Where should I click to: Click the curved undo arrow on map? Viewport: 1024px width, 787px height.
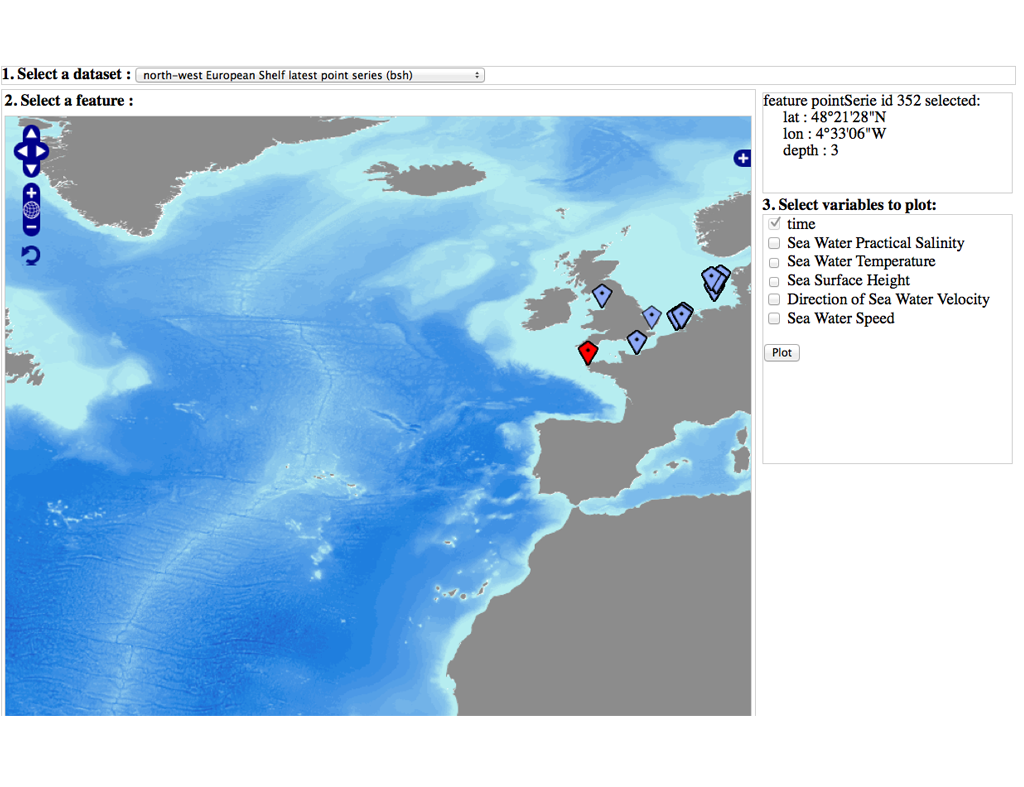pos(31,256)
